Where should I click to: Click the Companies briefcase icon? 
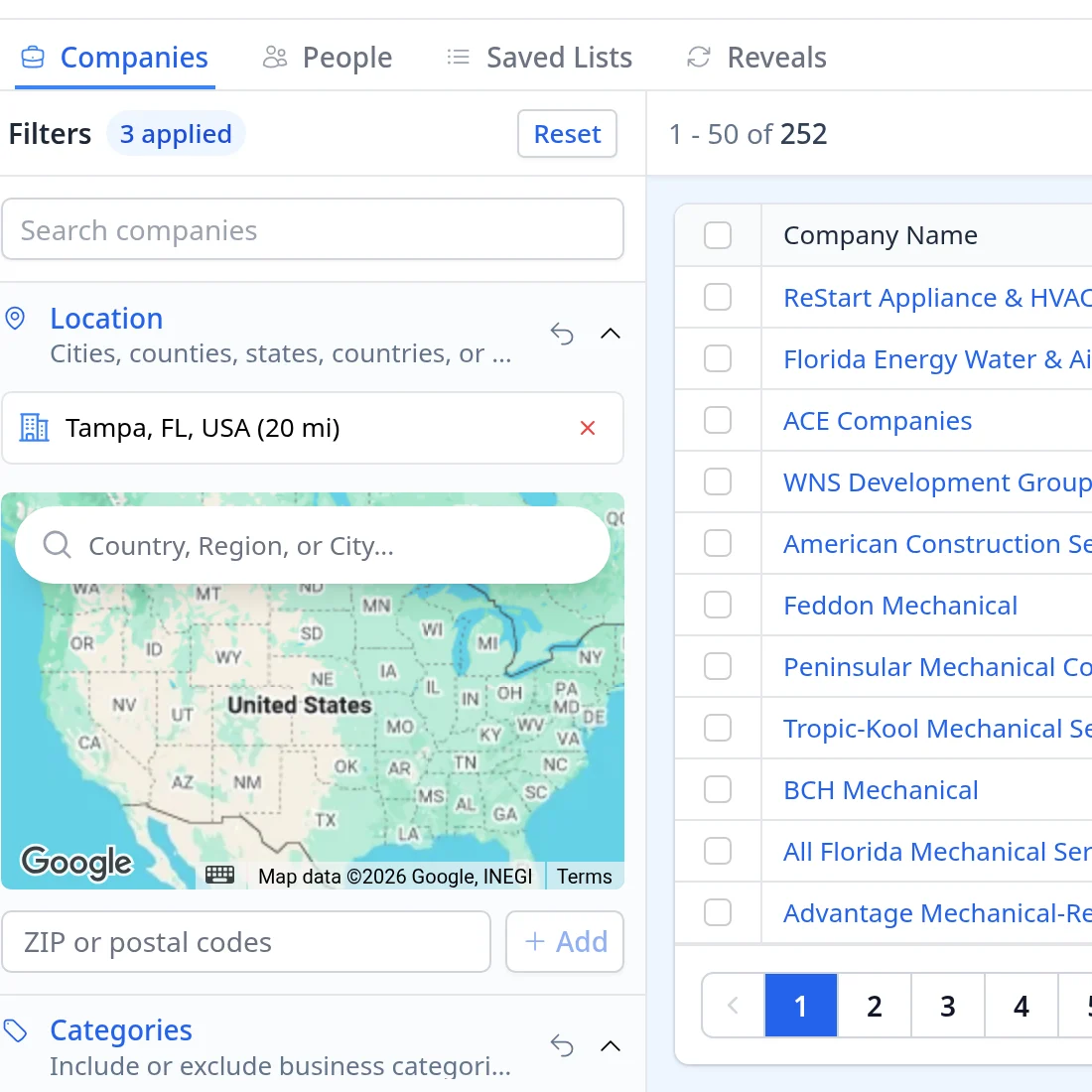[33, 58]
